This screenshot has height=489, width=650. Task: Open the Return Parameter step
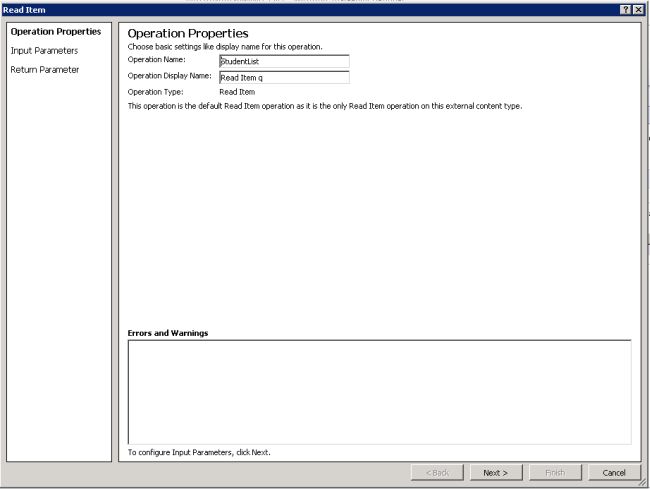pos(45,70)
